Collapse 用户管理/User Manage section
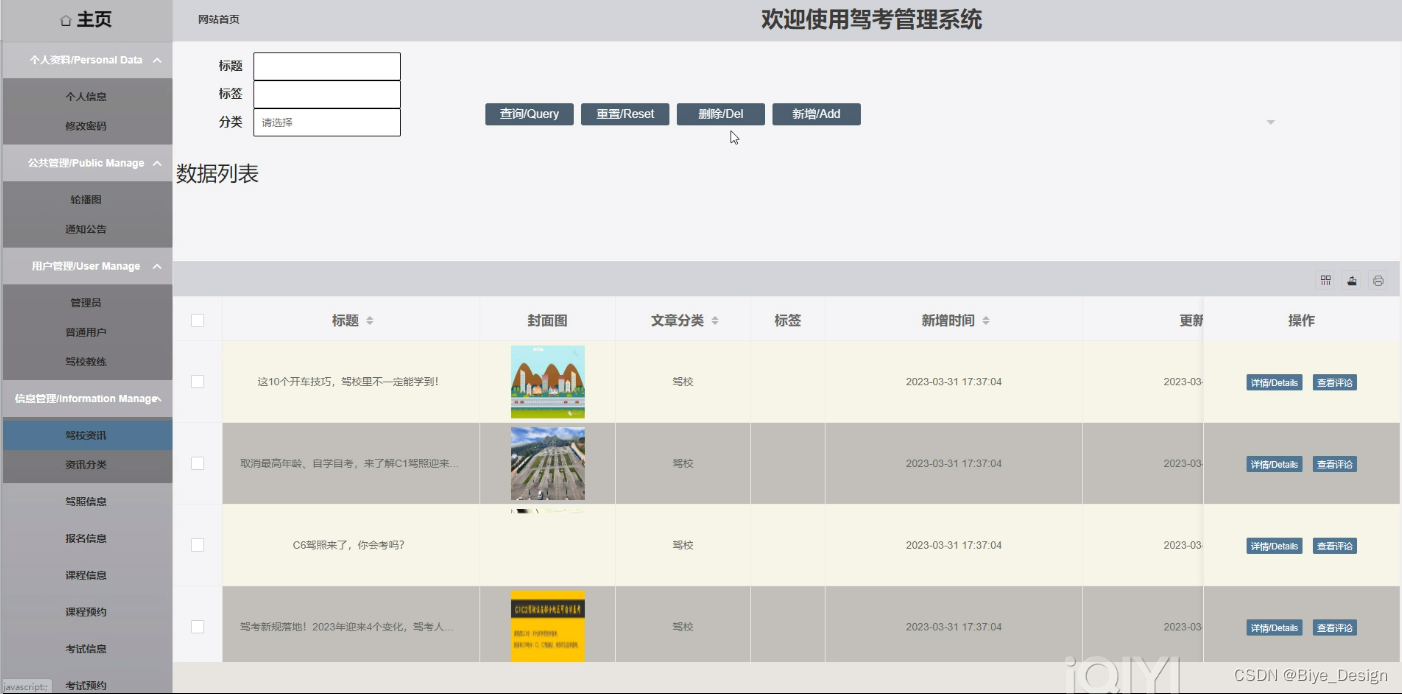The image size is (1402, 694). coord(86,266)
